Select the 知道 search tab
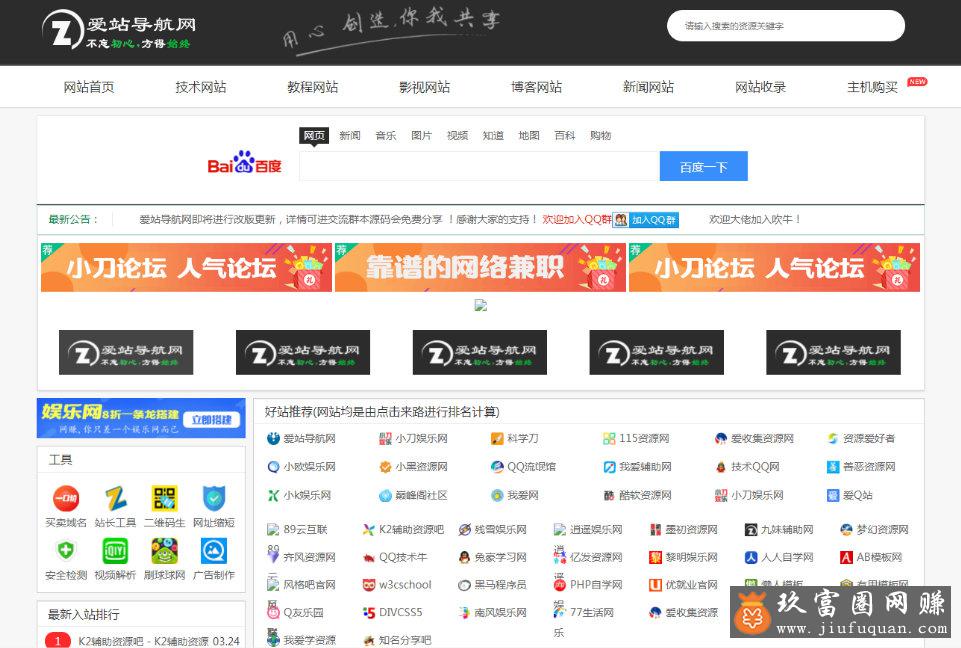 pos(493,135)
